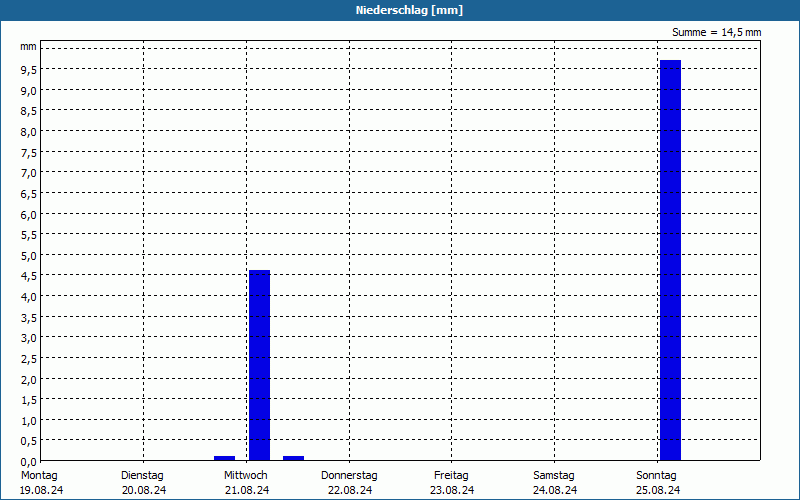Click the '8,0' y-axis value
This screenshot has height=500, width=800.
click(29, 132)
